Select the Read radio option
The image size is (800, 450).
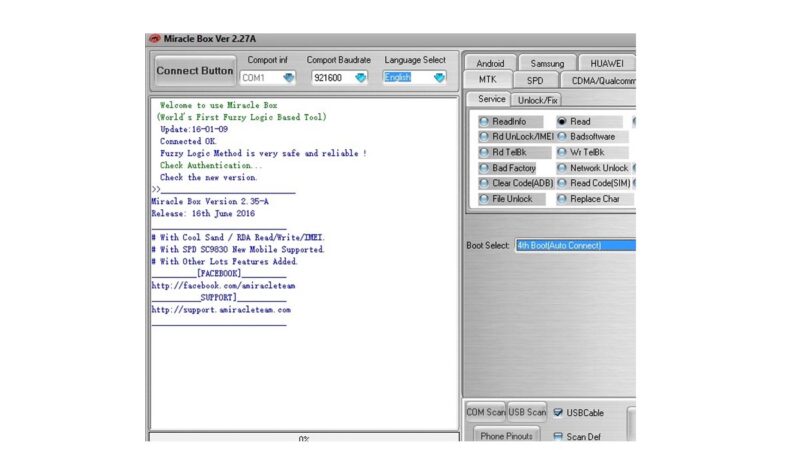pos(589,121)
